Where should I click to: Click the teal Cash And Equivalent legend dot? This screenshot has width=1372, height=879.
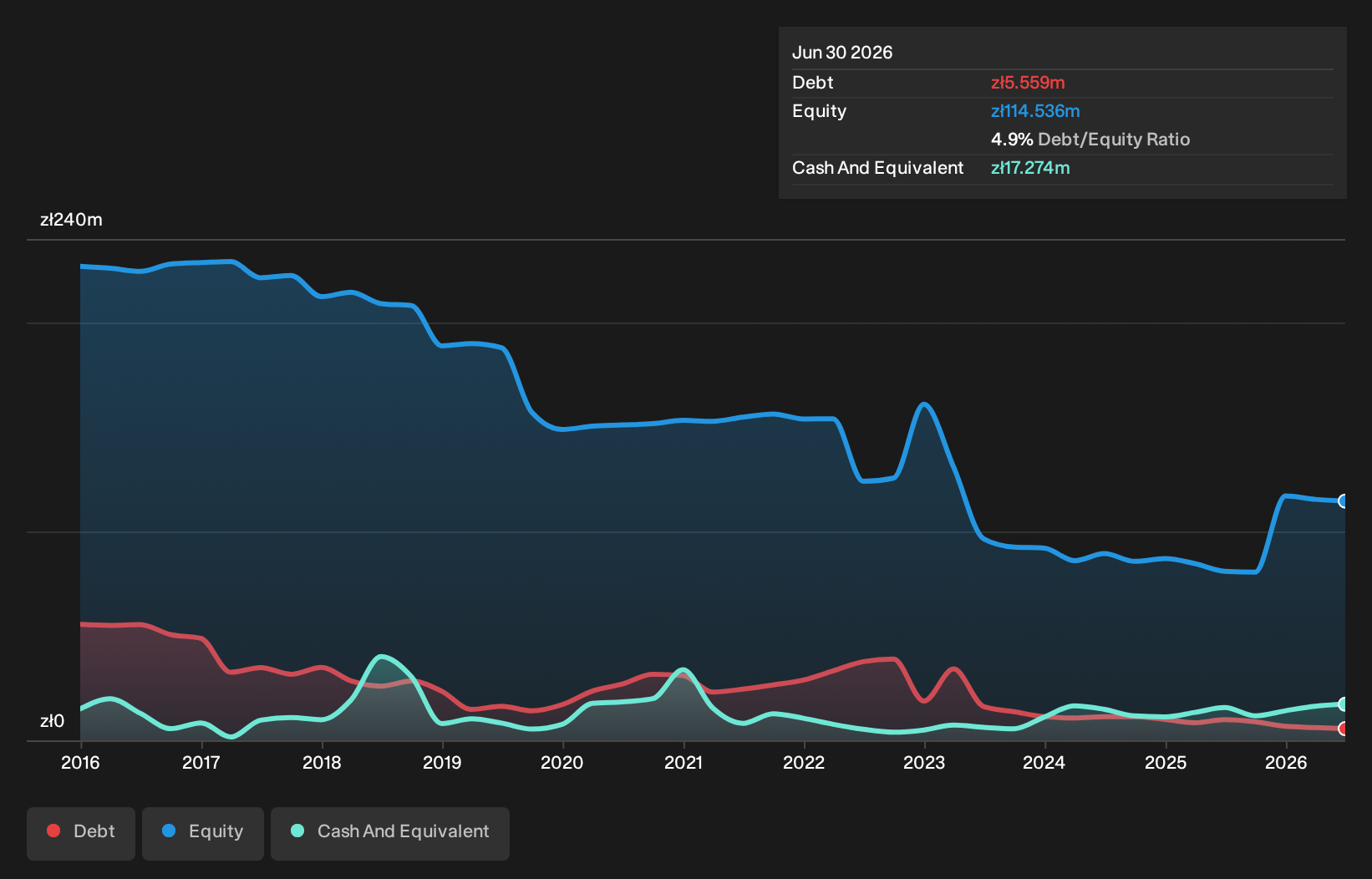(297, 831)
